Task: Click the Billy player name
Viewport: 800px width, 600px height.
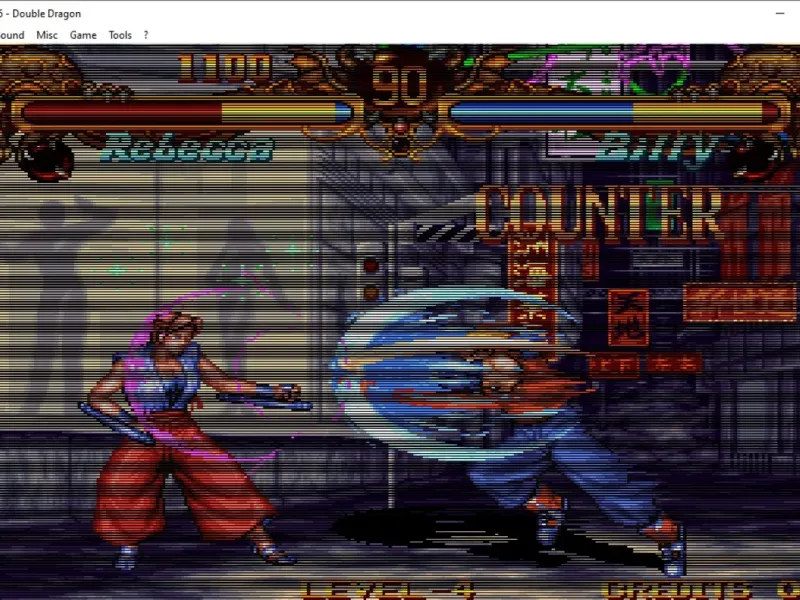Action: pos(658,148)
